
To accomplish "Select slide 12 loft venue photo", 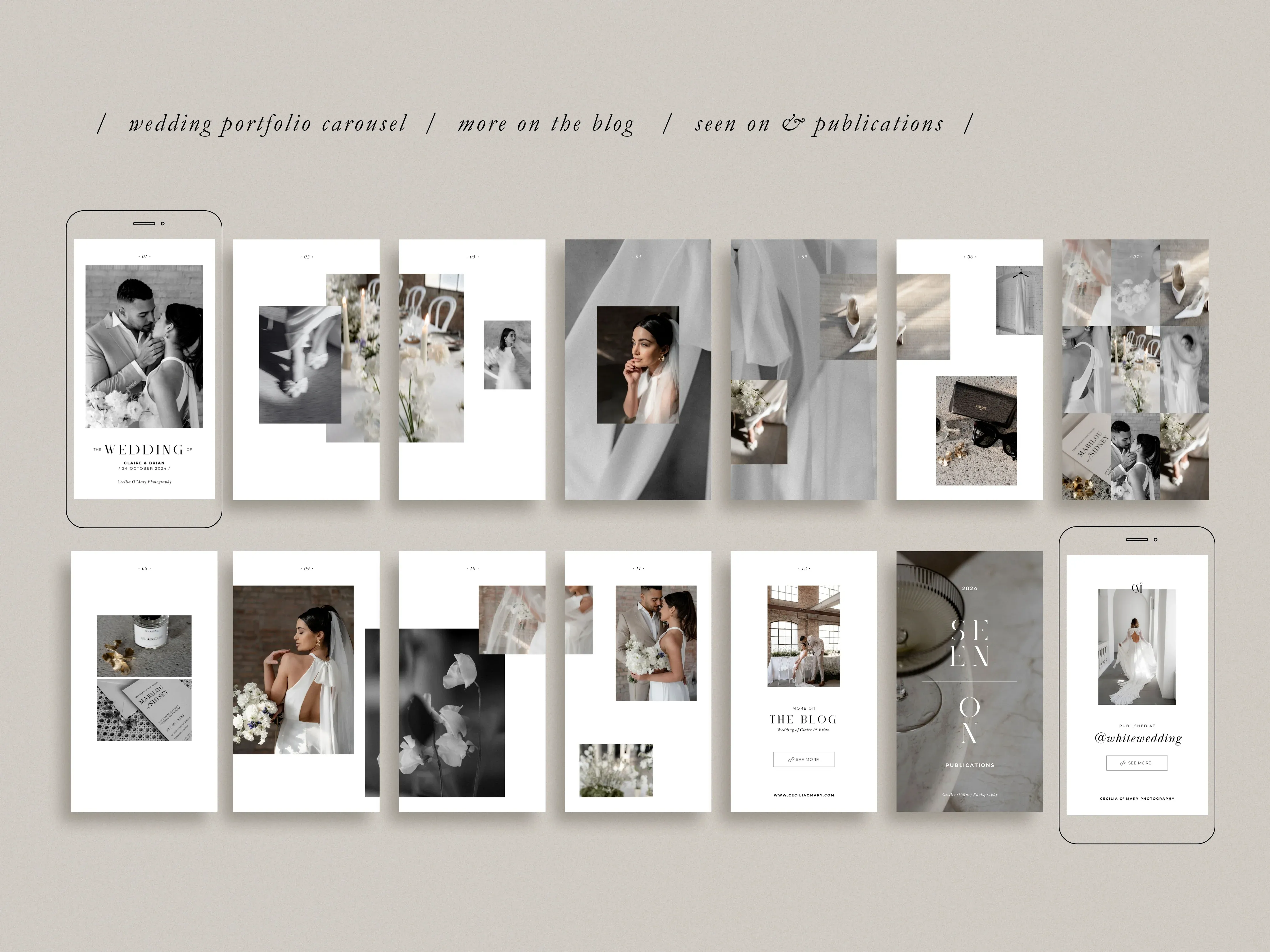I will (x=804, y=636).
